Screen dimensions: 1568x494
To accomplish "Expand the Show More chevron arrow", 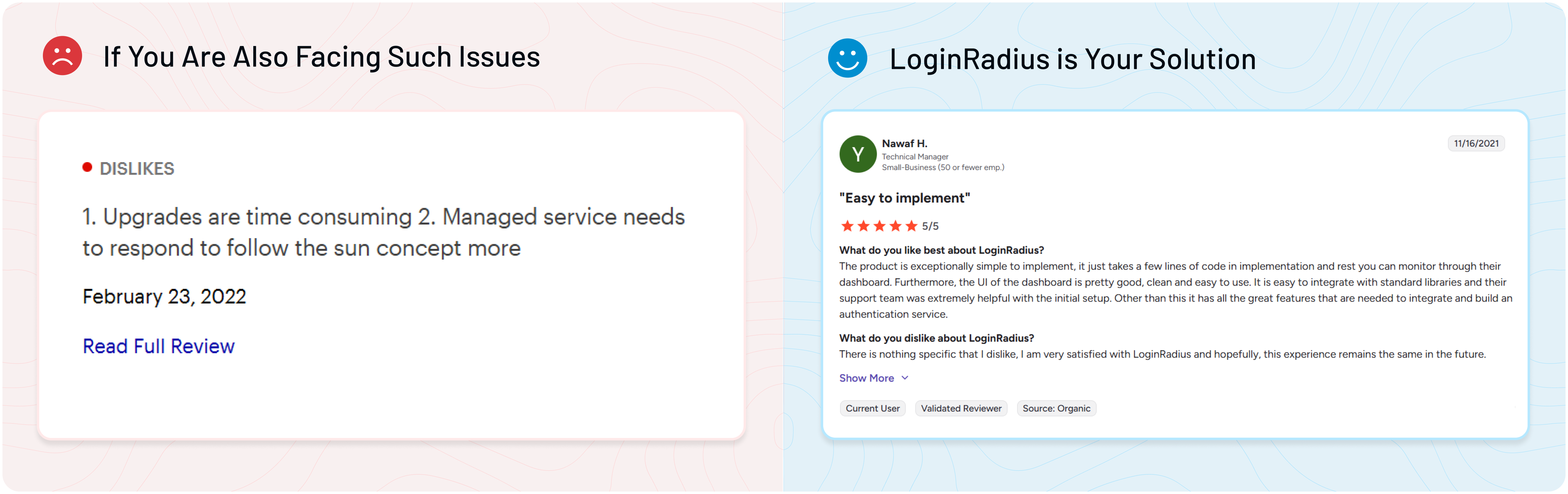I will pos(905,378).
